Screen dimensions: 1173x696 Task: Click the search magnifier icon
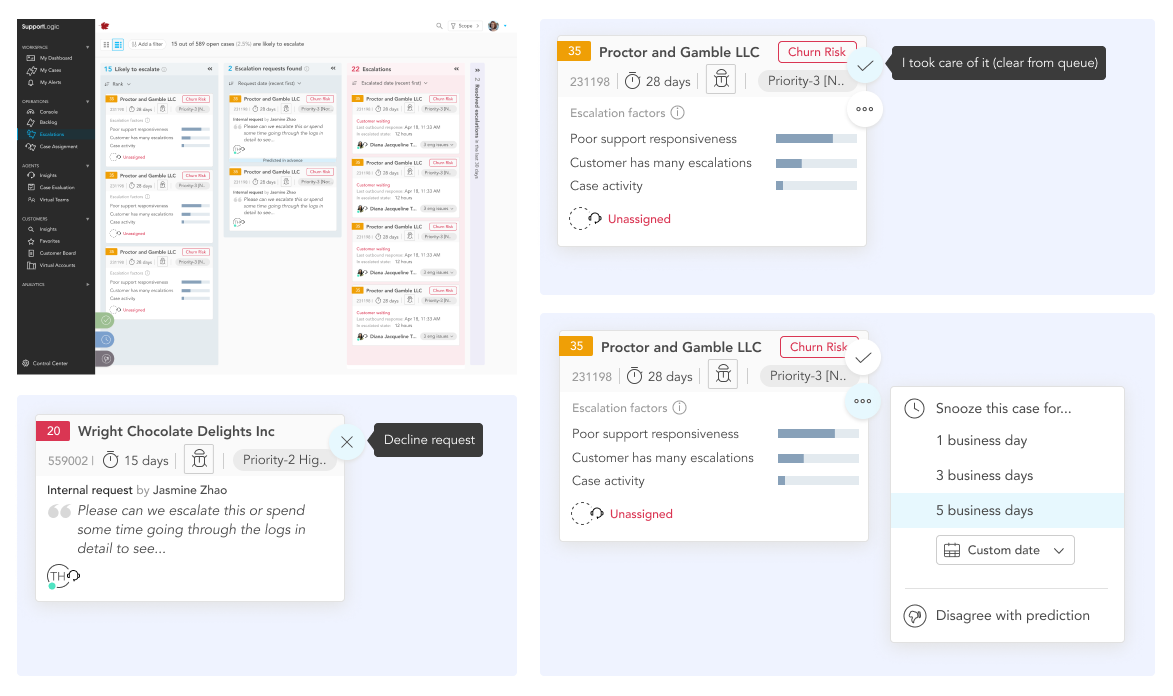[x=439, y=25]
